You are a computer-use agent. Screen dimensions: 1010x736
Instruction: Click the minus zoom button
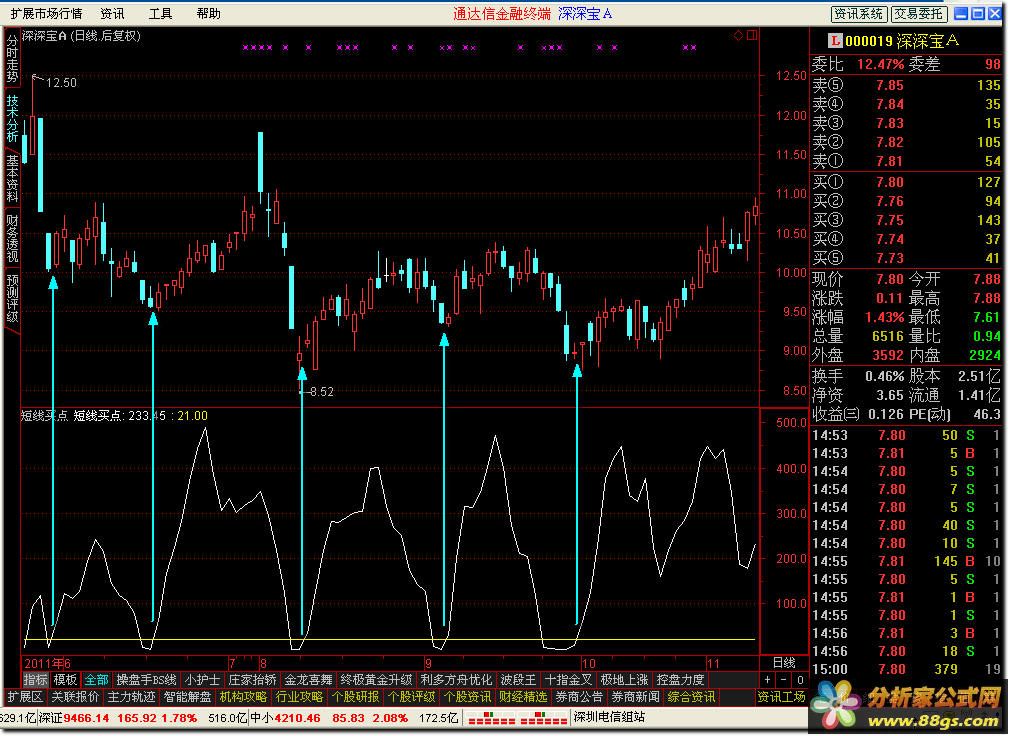pyautogui.click(x=783, y=680)
